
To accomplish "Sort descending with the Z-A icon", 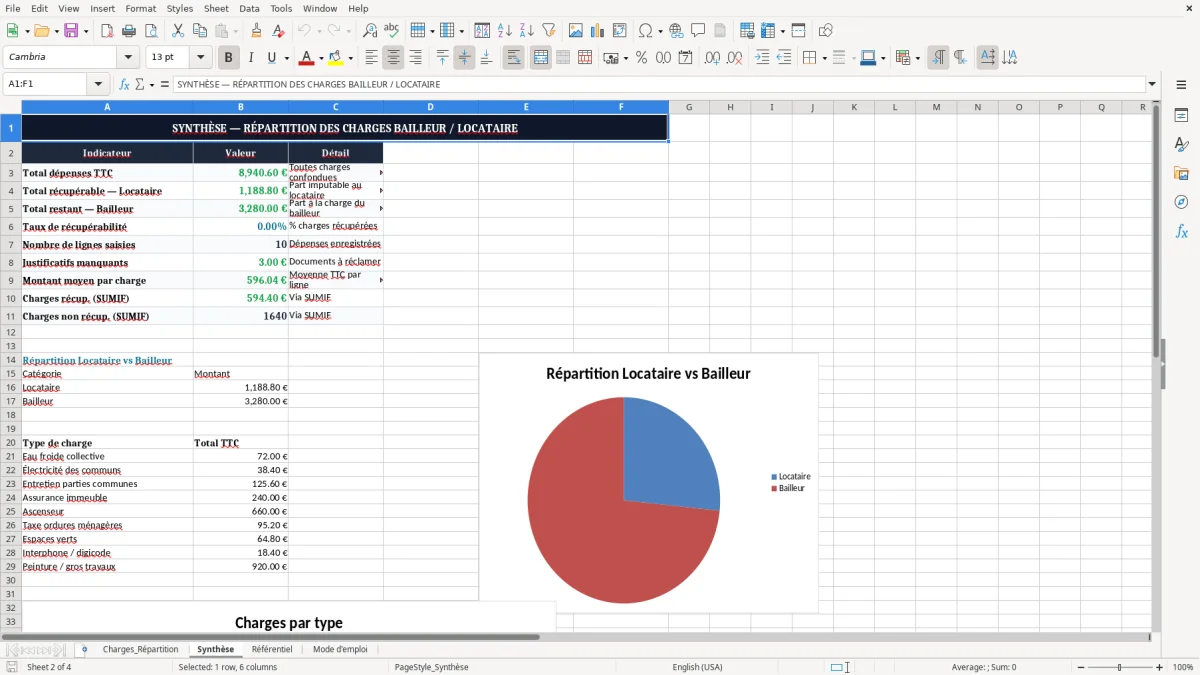I will point(527,31).
